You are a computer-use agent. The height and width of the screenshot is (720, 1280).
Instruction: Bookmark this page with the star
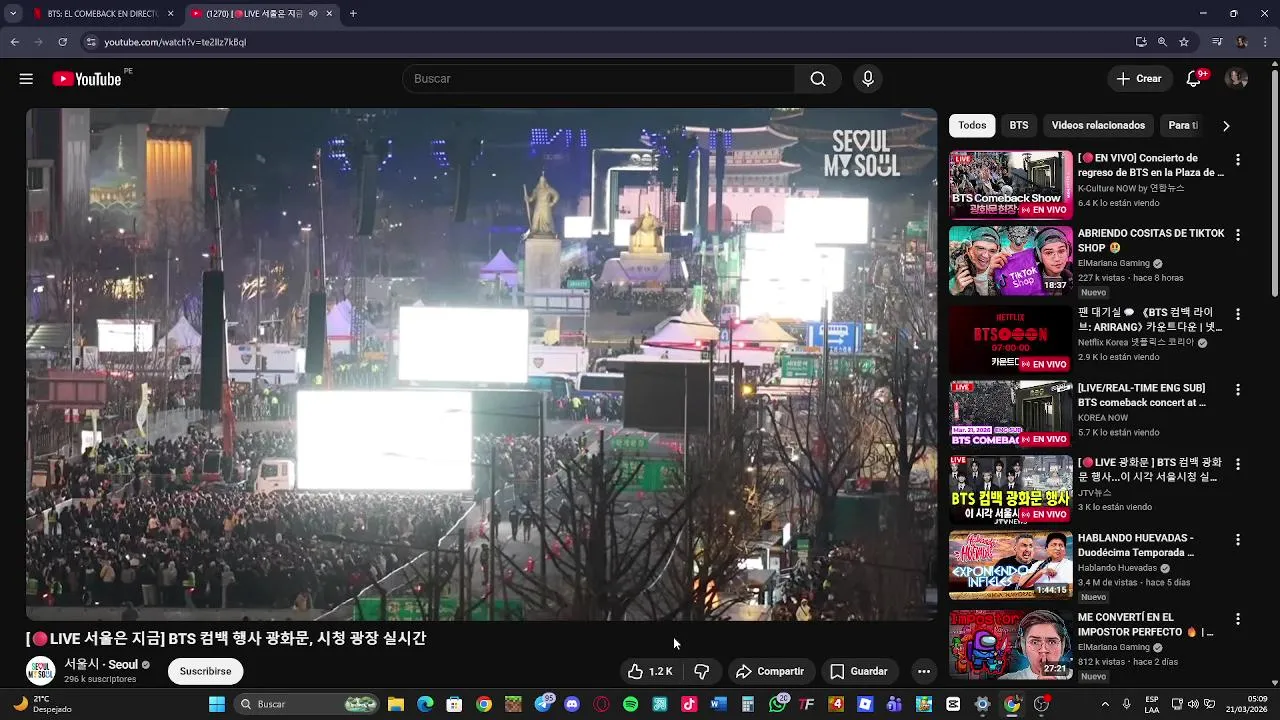[x=1184, y=42]
